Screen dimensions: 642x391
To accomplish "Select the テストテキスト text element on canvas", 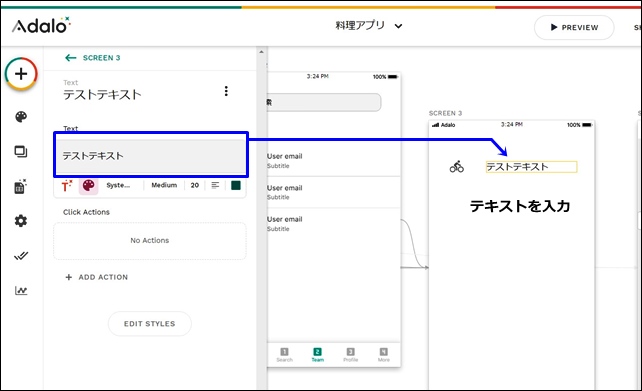I will pos(531,167).
